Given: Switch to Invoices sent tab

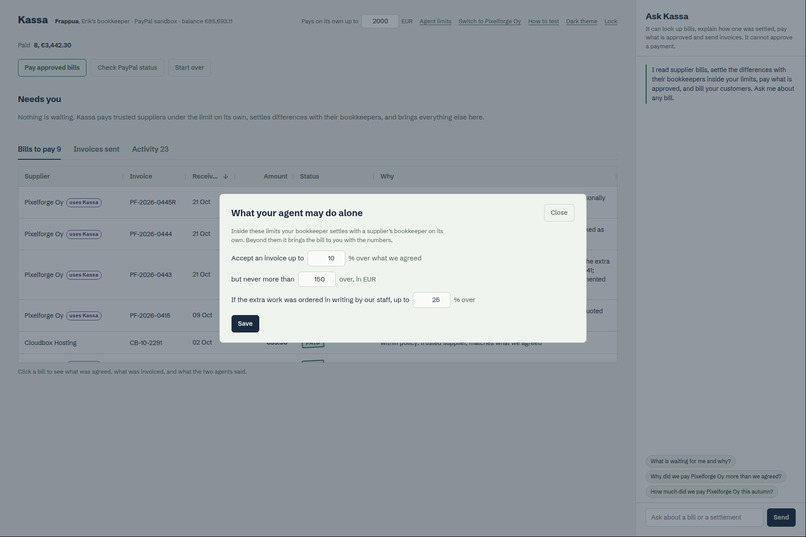Looking at the screenshot, I should click(x=96, y=149).
